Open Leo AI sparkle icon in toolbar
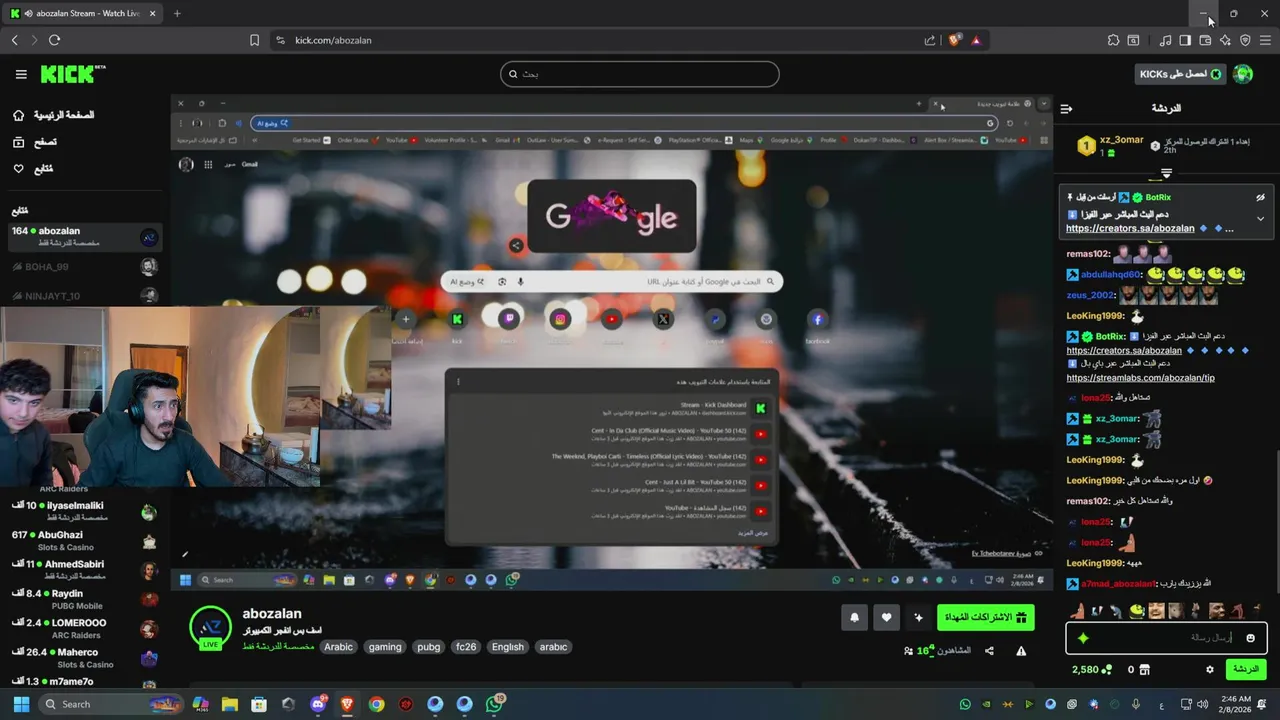Screen dimensions: 1280x720 pos(1225,40)
